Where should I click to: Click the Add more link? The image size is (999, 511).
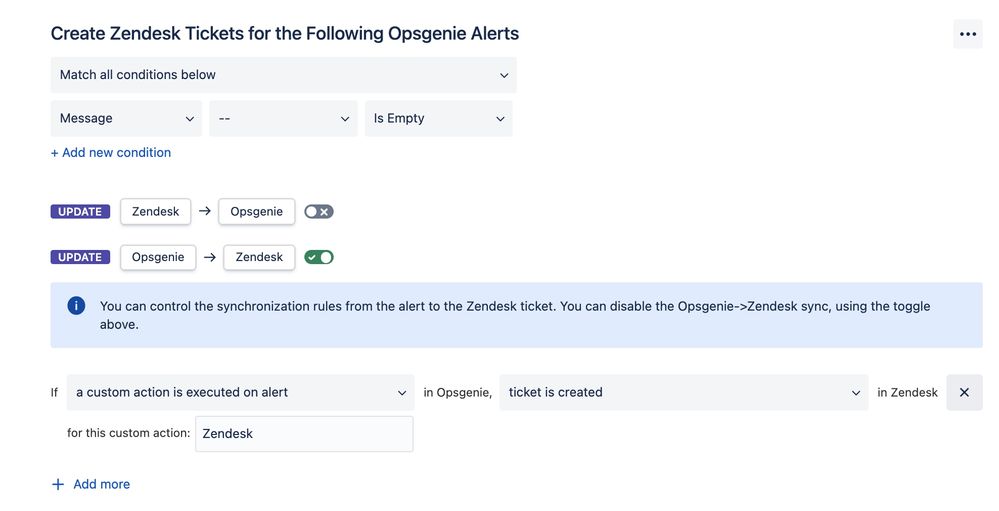(x=101, y=484)
